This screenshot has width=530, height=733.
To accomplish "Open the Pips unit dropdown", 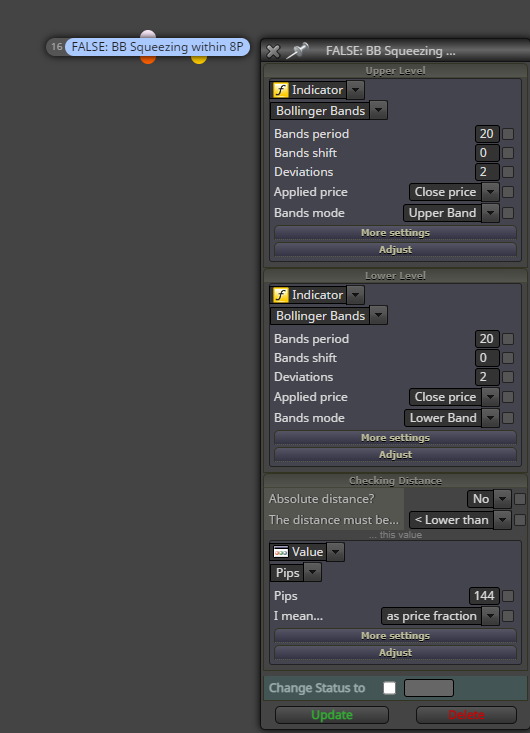I will click(x=313, y=573).
